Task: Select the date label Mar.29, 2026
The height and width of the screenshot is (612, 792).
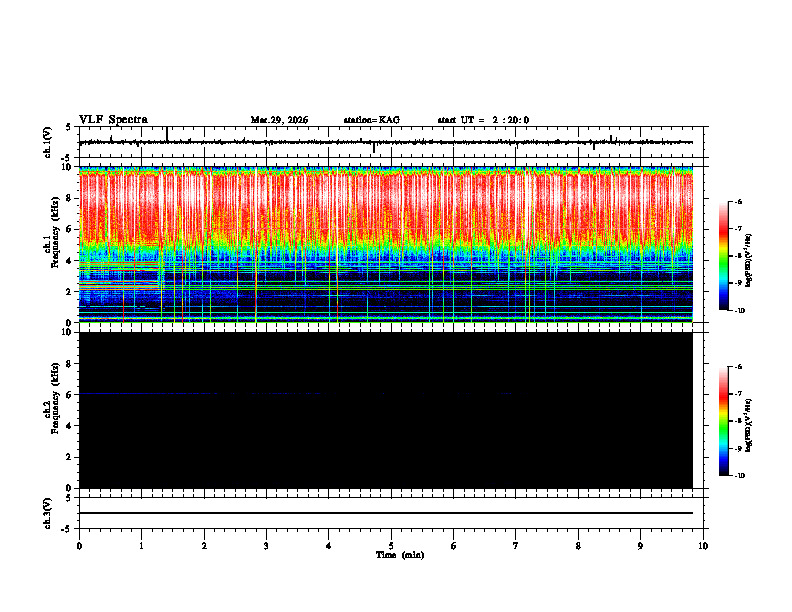Action: 279,120
